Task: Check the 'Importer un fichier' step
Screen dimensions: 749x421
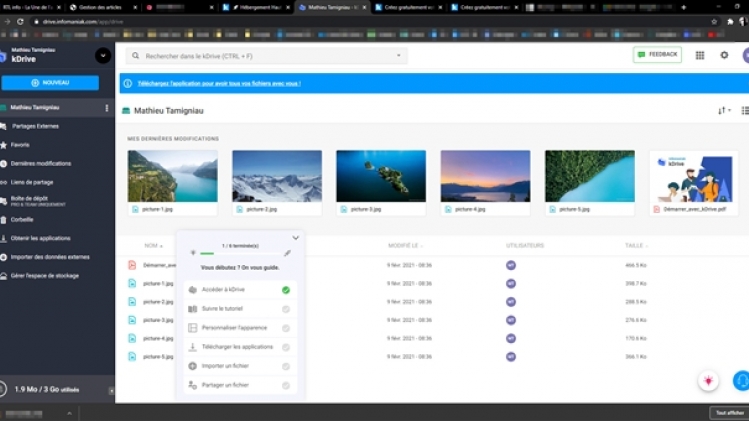Action: coord(286,366)
